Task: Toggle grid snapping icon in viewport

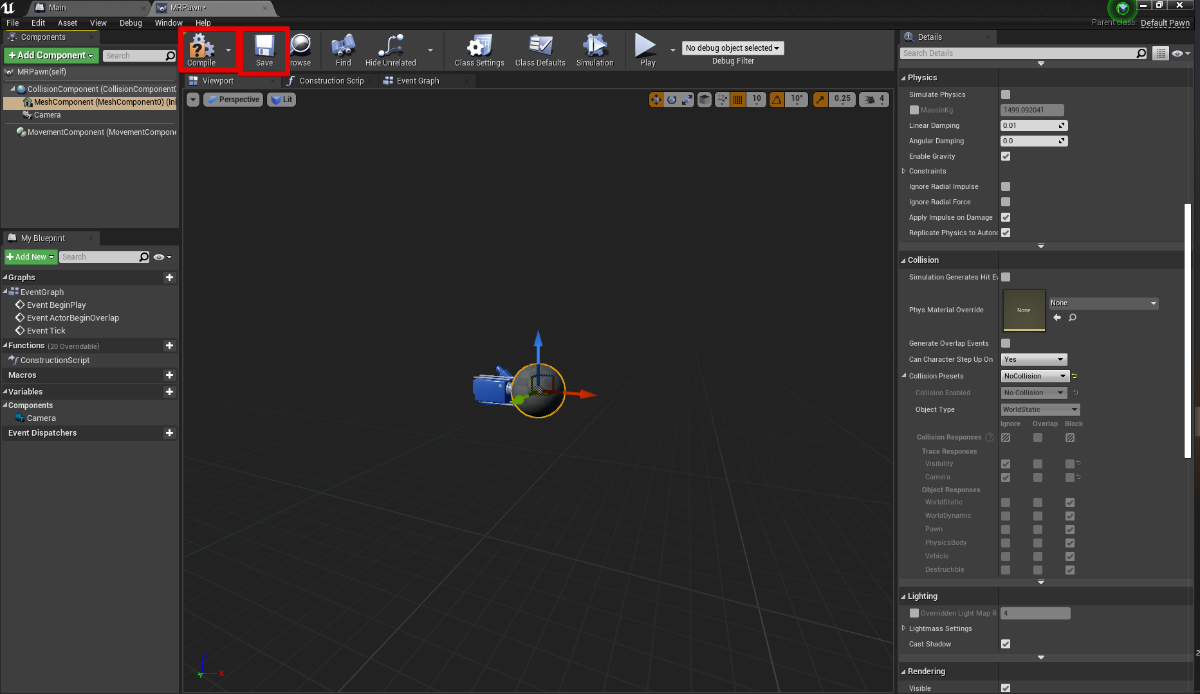Action: [738, 99]
